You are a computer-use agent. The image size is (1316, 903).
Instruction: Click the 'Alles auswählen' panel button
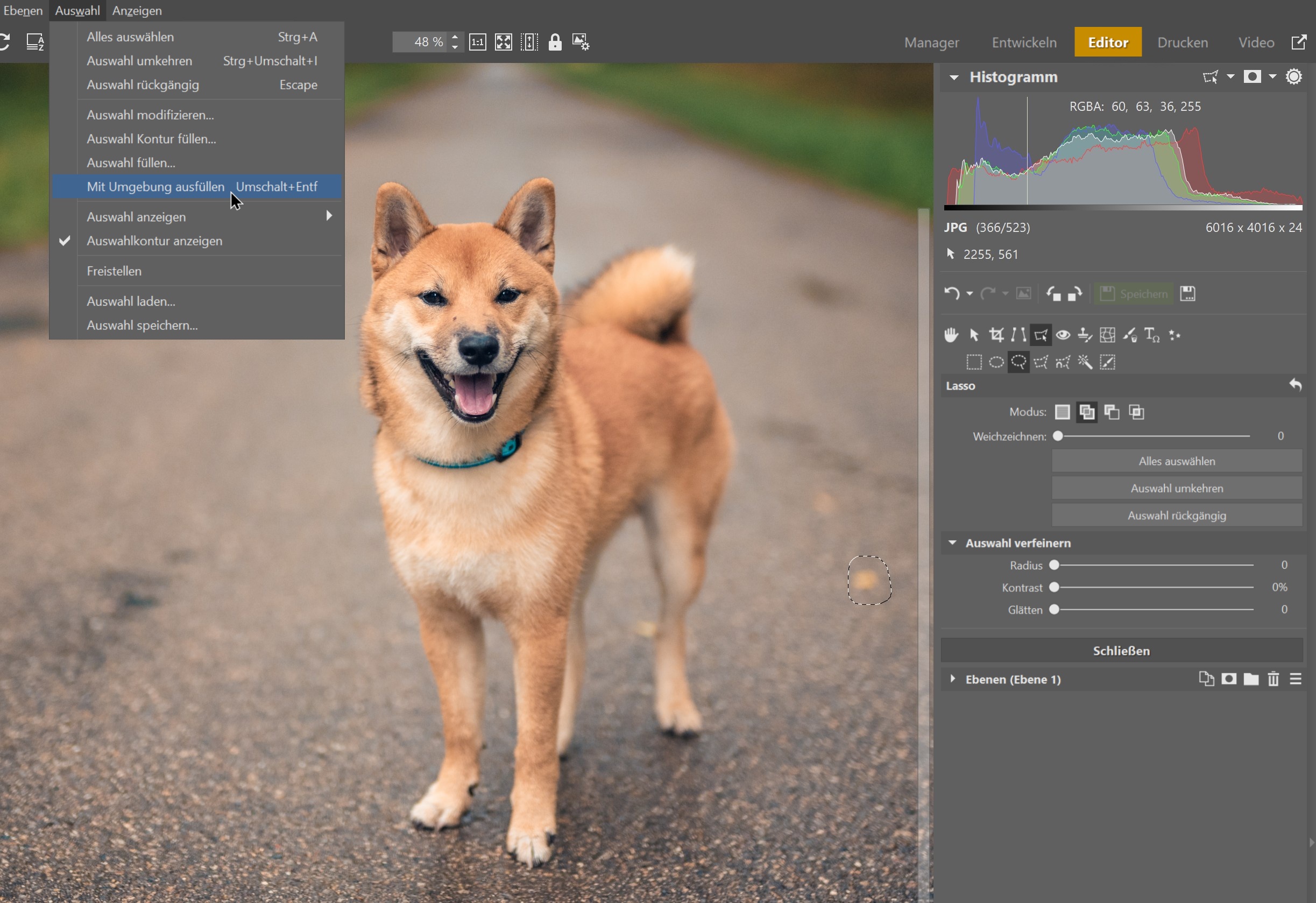click(x=1177, y=461)
